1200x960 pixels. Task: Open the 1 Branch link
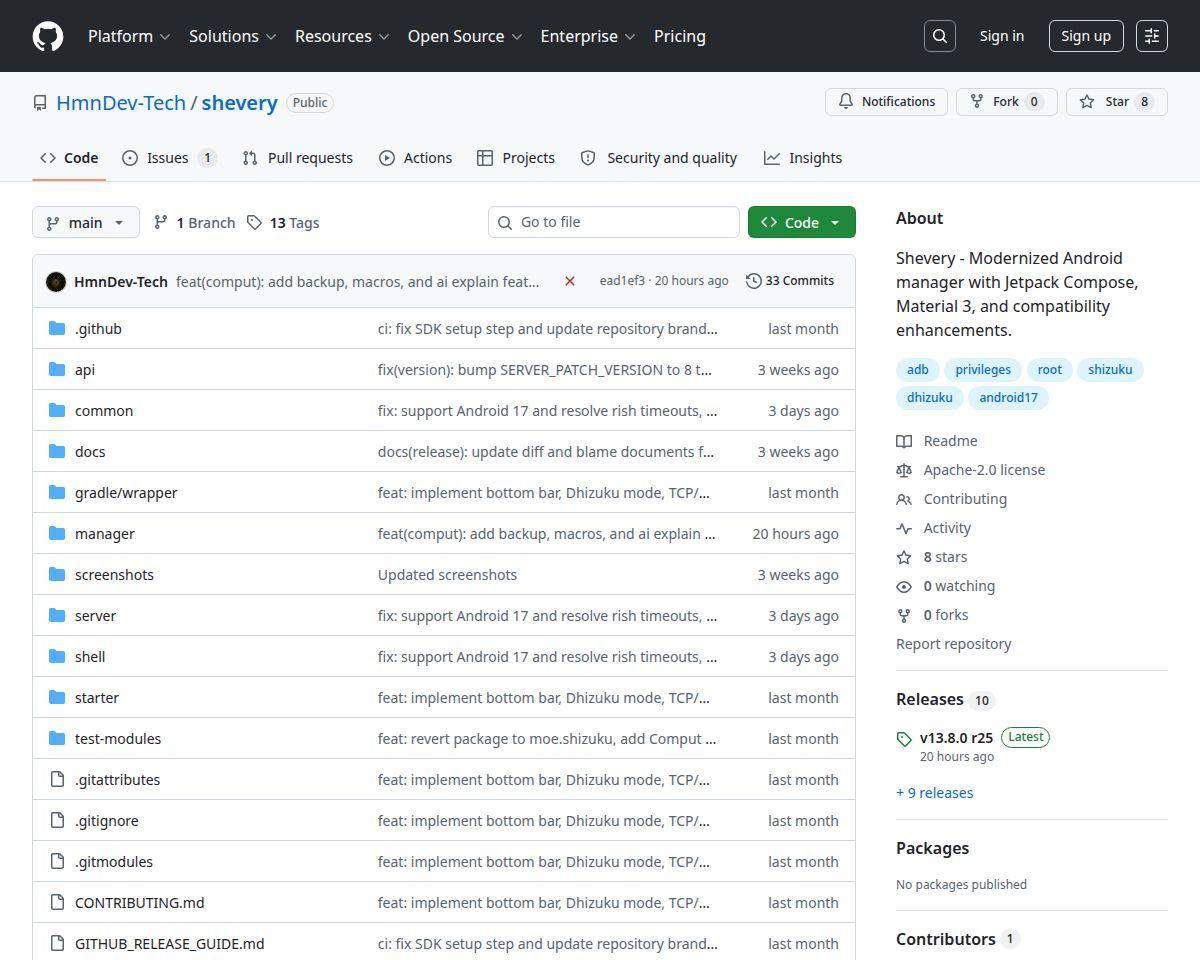194,222
